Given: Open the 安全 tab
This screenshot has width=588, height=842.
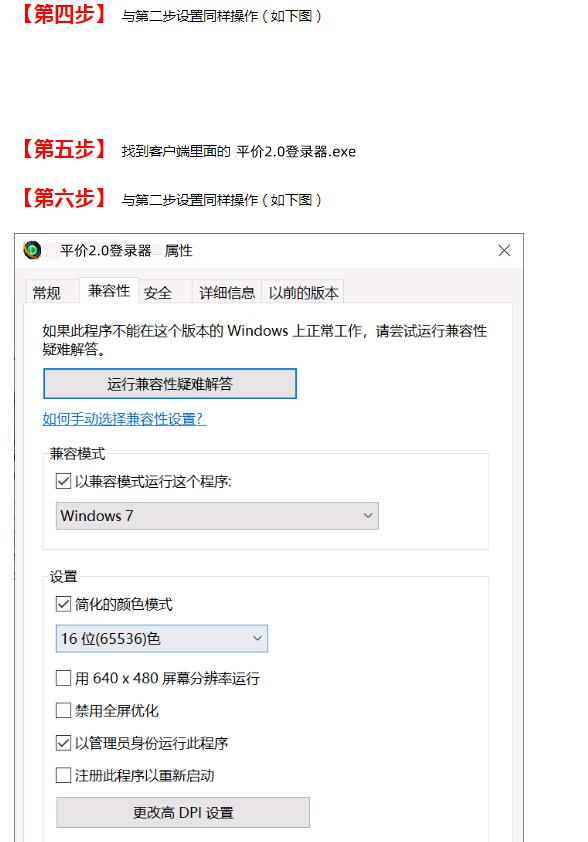Looking at the screenshot, I should [x=158, y=293].
